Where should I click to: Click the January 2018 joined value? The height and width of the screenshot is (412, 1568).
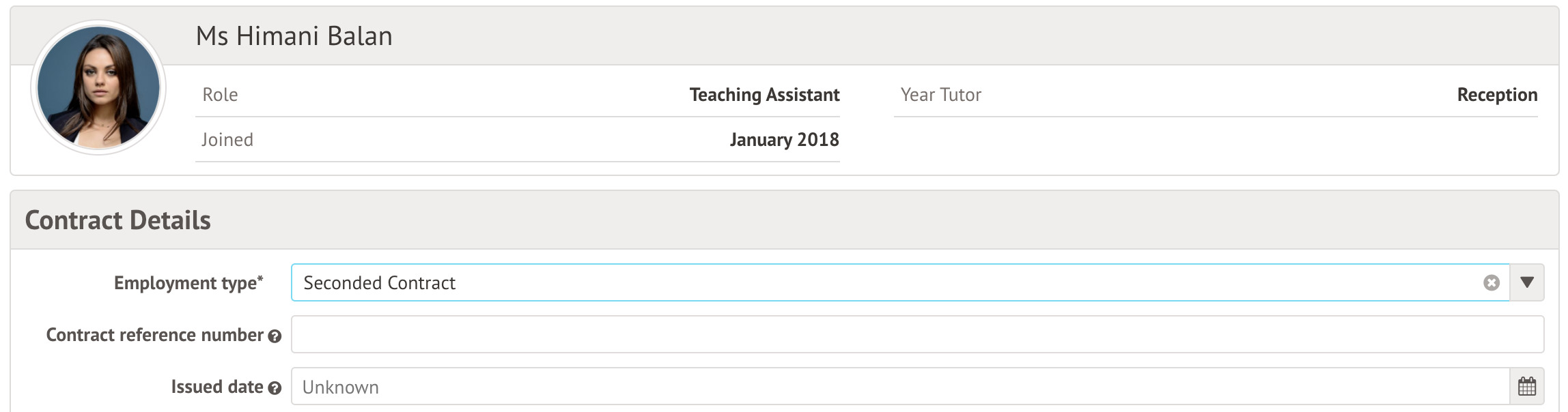[x=784, y=140]
